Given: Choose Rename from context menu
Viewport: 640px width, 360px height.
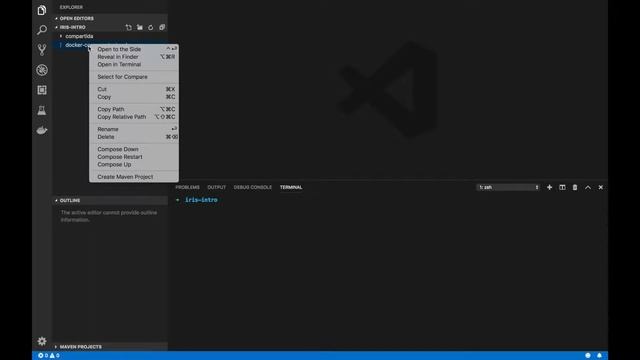Looking at the screenshot, I should tap(133, 129).
